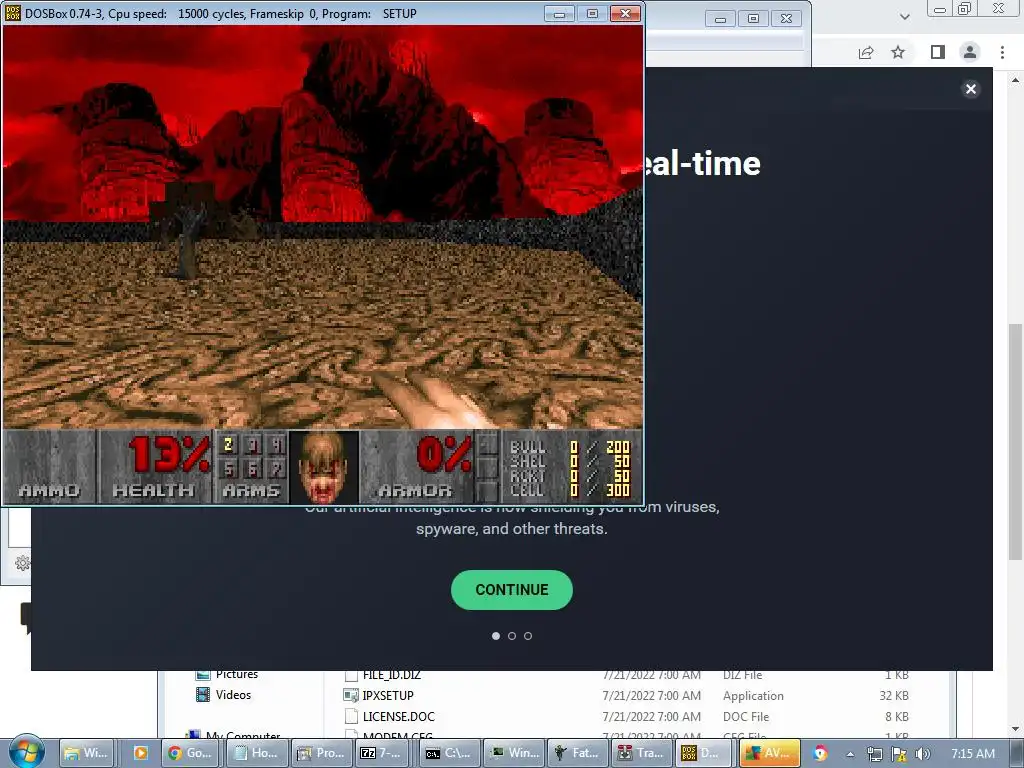1024x768 pixels.
Task: Click the DOSBox title bar icon
Action: (x=12, y=13)
